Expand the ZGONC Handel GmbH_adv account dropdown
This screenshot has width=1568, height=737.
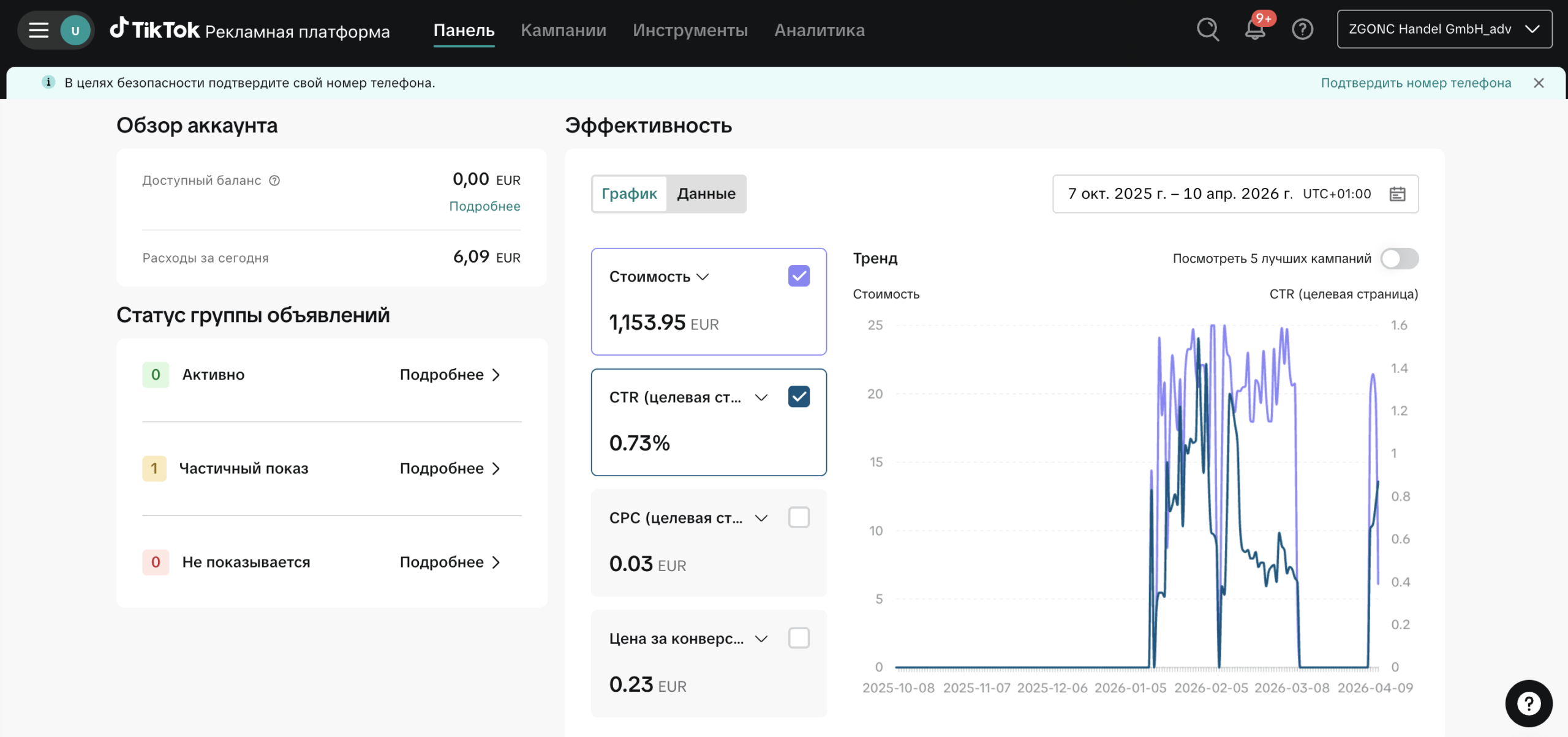[x=1444, y=29]
